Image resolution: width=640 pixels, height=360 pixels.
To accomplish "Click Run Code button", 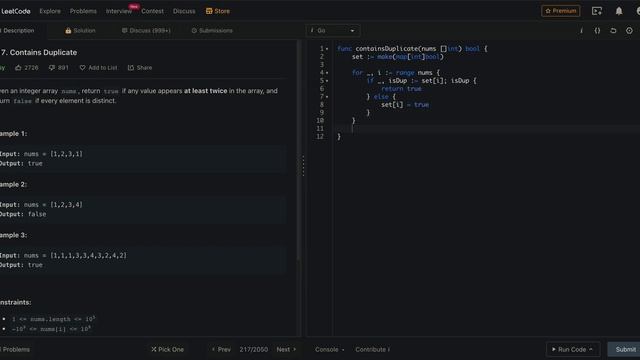I will (x=573, y=349).
